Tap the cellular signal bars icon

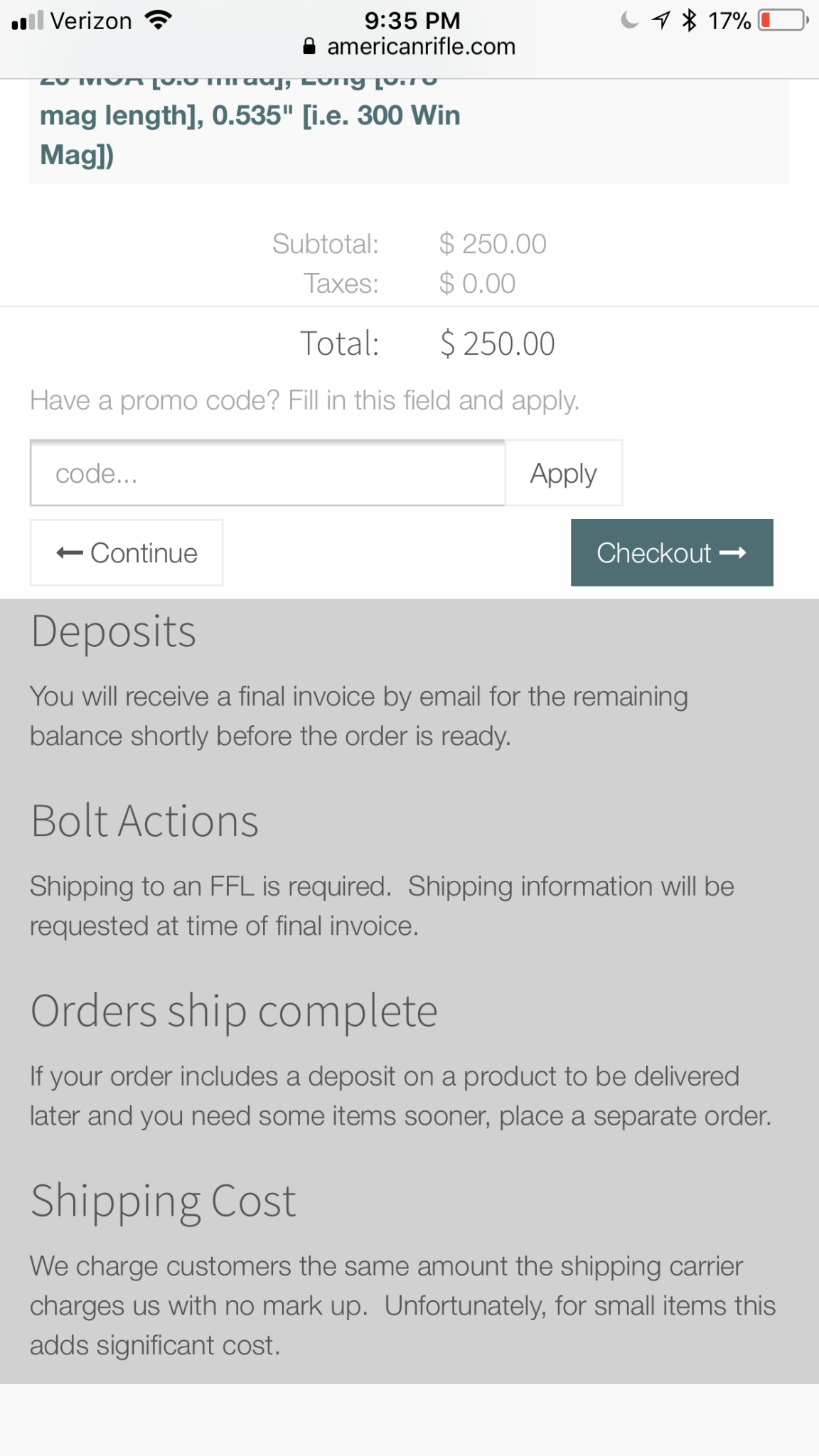[28, 20]
